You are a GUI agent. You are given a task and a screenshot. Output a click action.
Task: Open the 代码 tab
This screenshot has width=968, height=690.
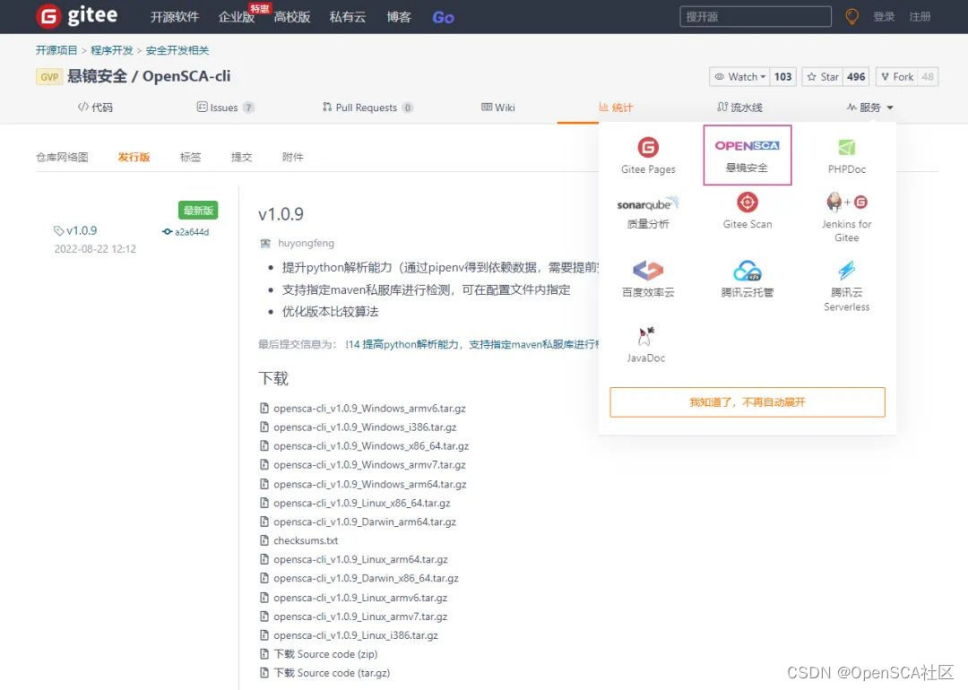point(95,107)
